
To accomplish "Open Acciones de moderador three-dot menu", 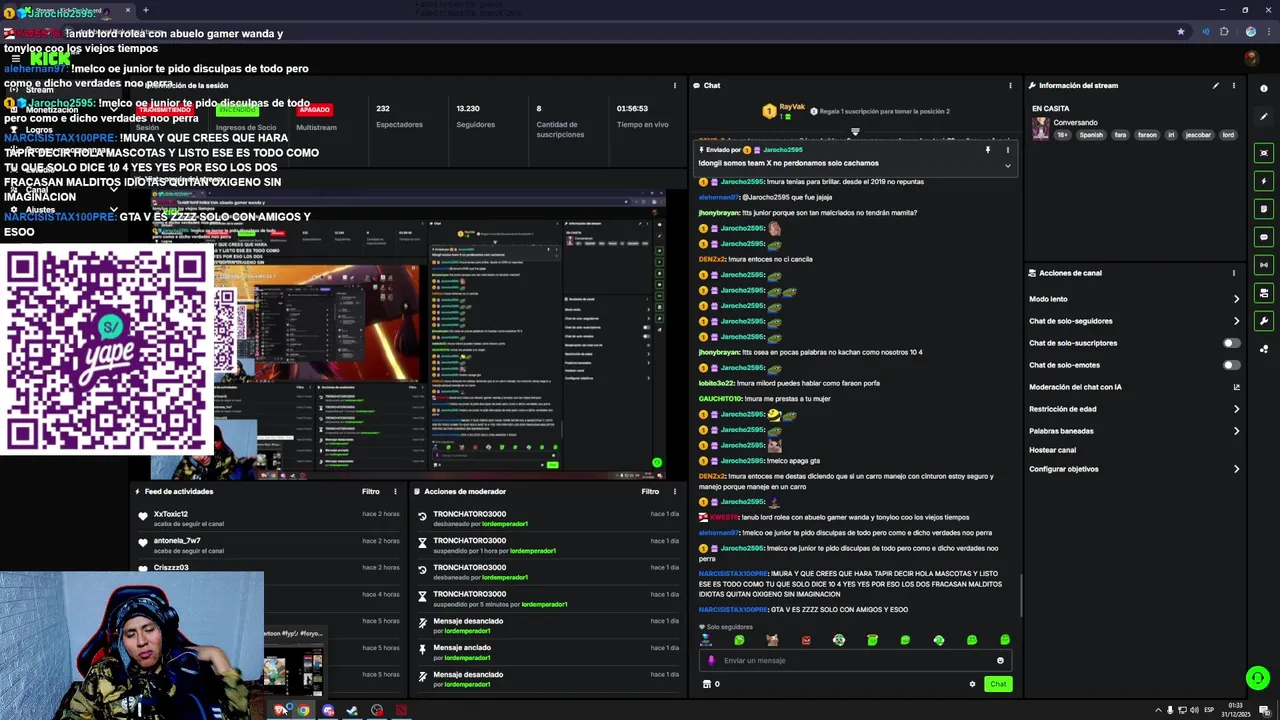I will pyautogui.click(x=675, y=492).
